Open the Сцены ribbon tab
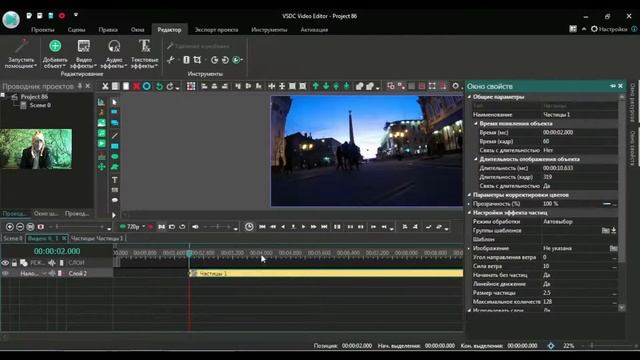 tap(76, 30)
